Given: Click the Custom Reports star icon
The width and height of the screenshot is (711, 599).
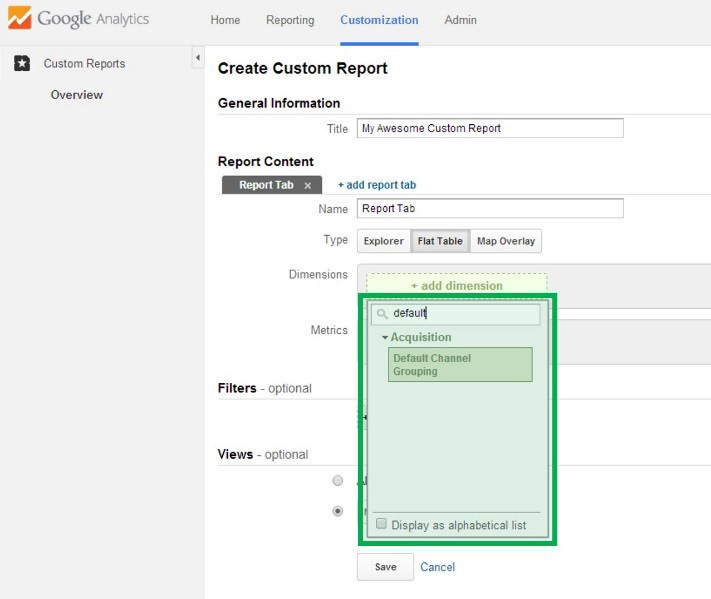Looking at the screenshot, I should (x=22, y=64).
